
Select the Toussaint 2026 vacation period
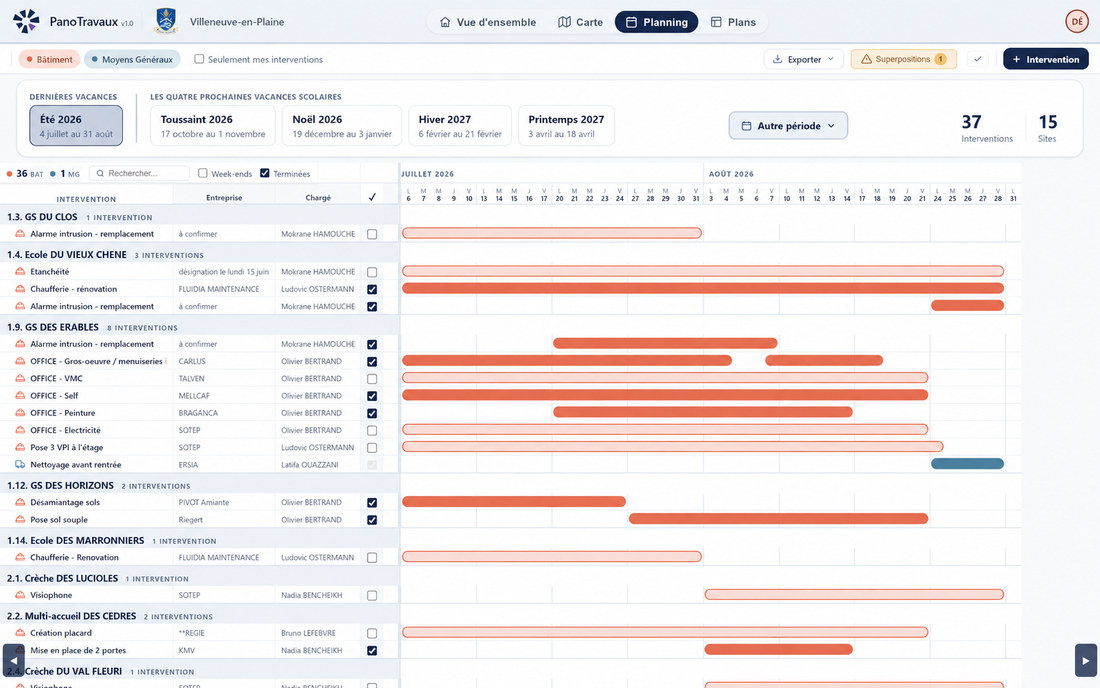point(213,126)
